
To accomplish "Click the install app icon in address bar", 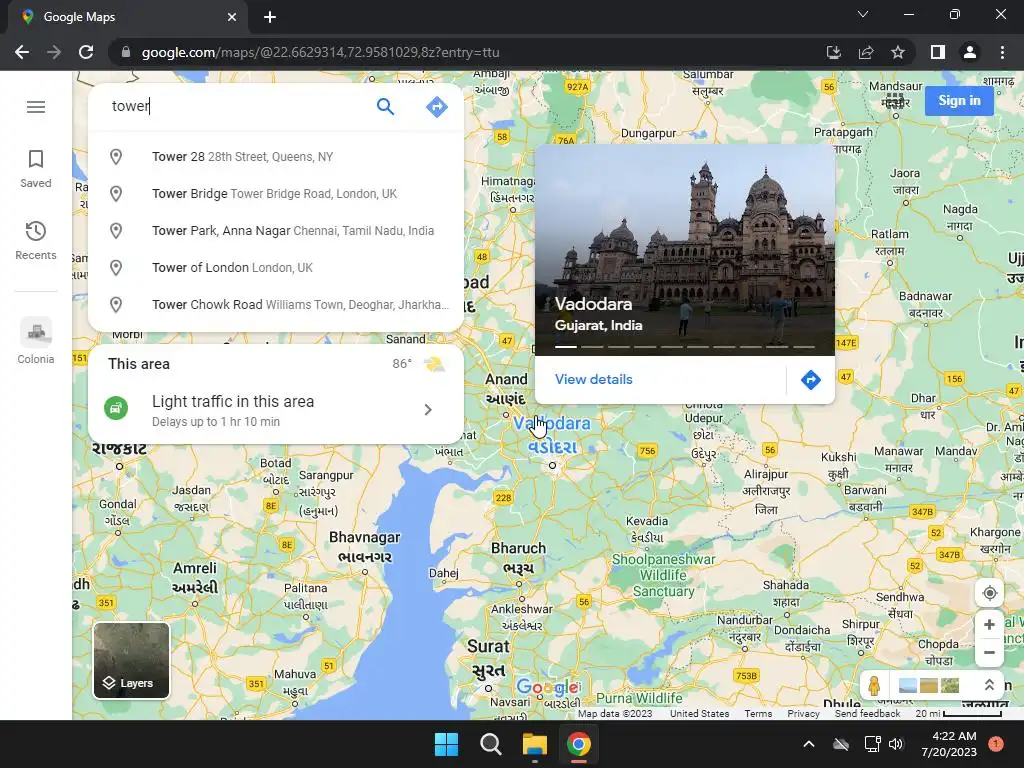I will click(833, 52).
